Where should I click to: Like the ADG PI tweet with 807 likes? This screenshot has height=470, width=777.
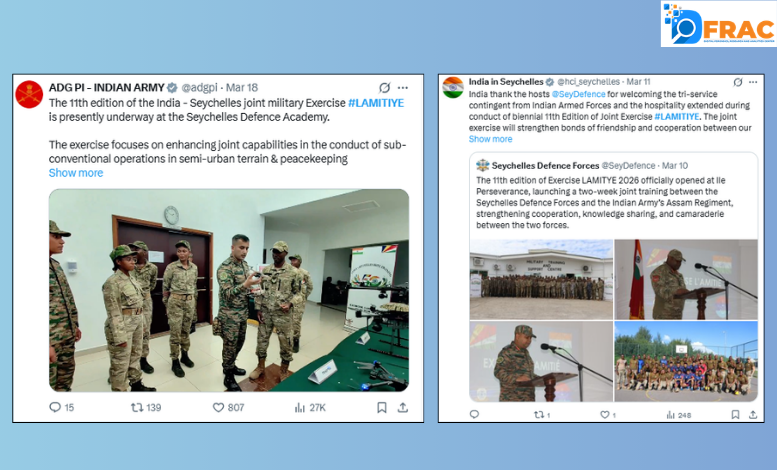[x=218, y=408]
